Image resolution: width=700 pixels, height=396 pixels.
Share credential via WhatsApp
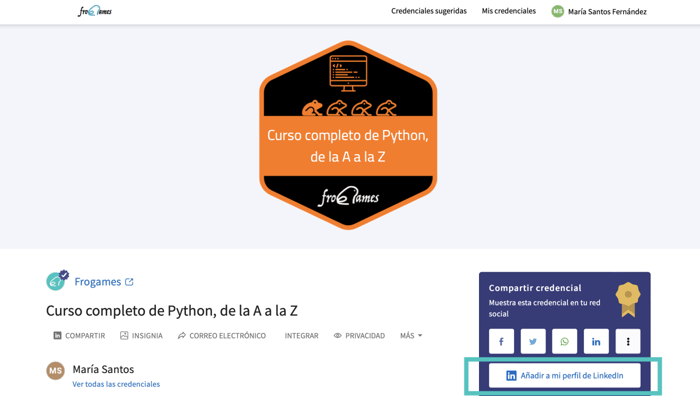click(565, 342)
